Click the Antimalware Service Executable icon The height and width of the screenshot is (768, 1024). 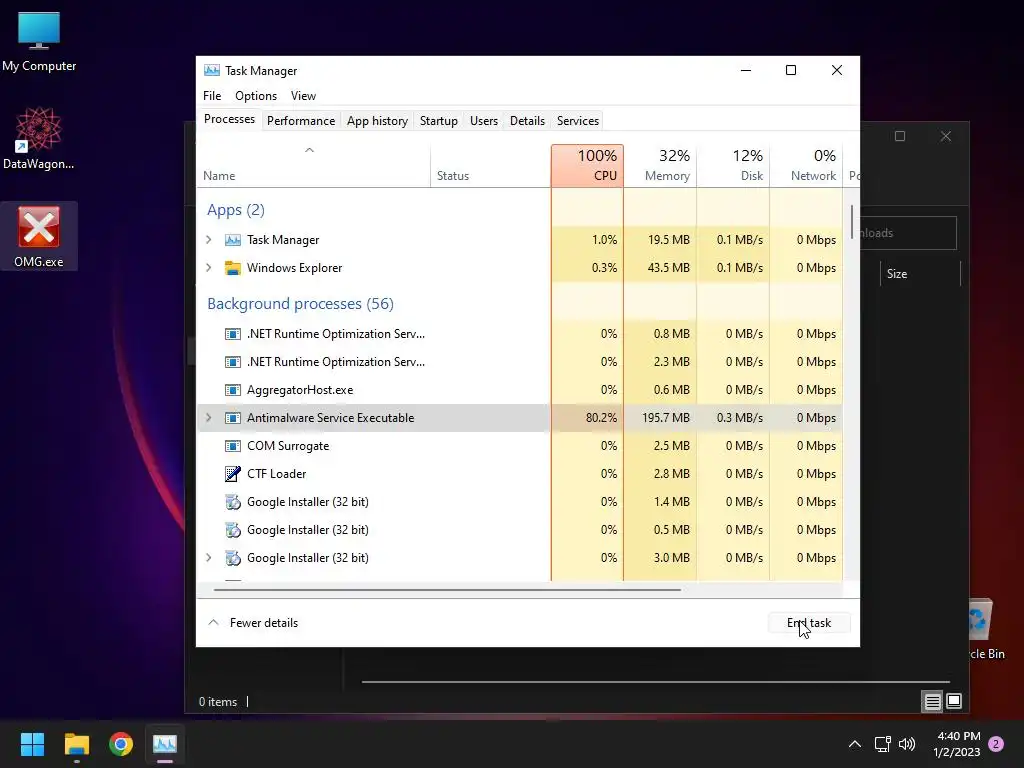tap(232, 418)
